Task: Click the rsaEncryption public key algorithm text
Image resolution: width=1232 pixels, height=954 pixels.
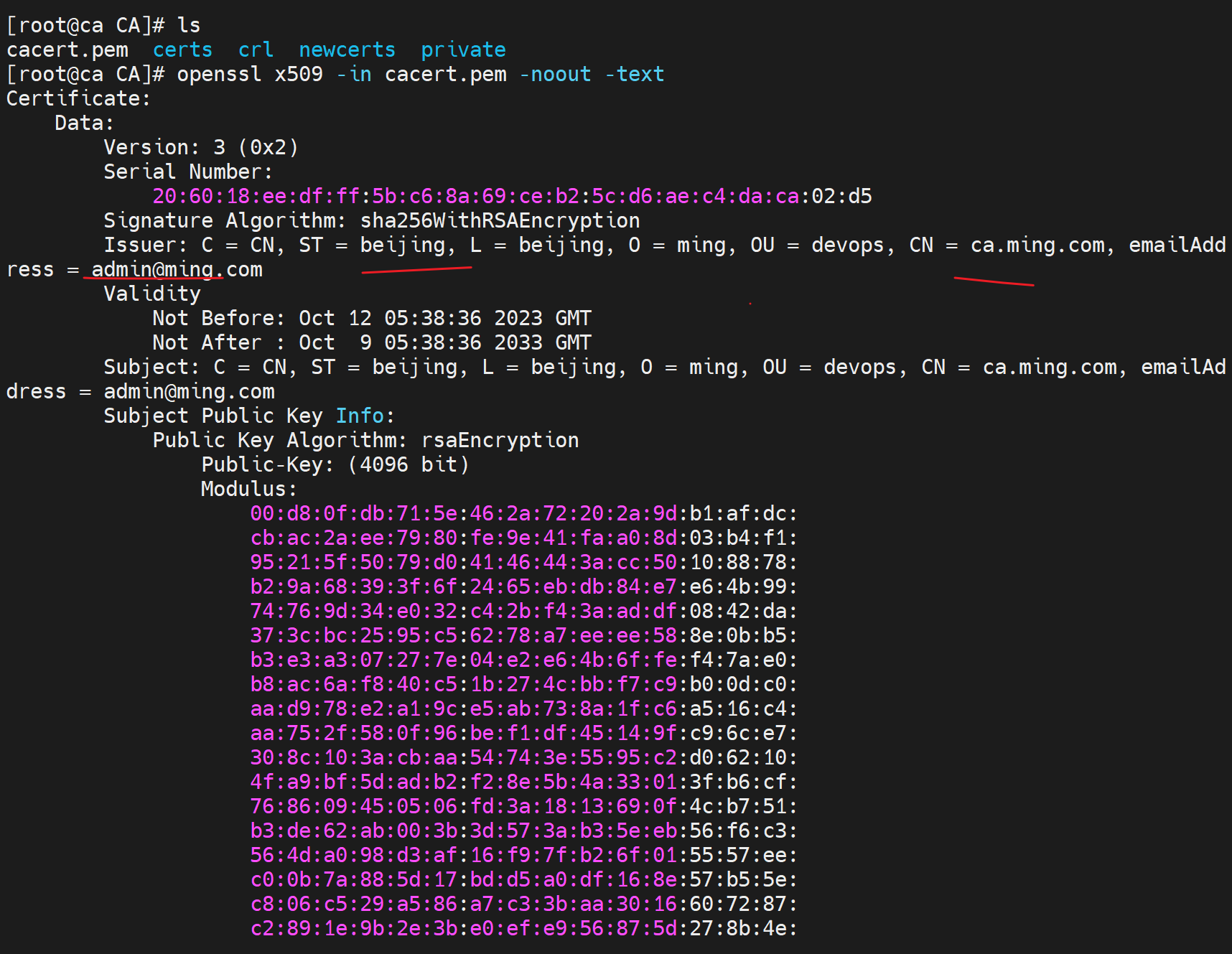Action: (500, 441)
